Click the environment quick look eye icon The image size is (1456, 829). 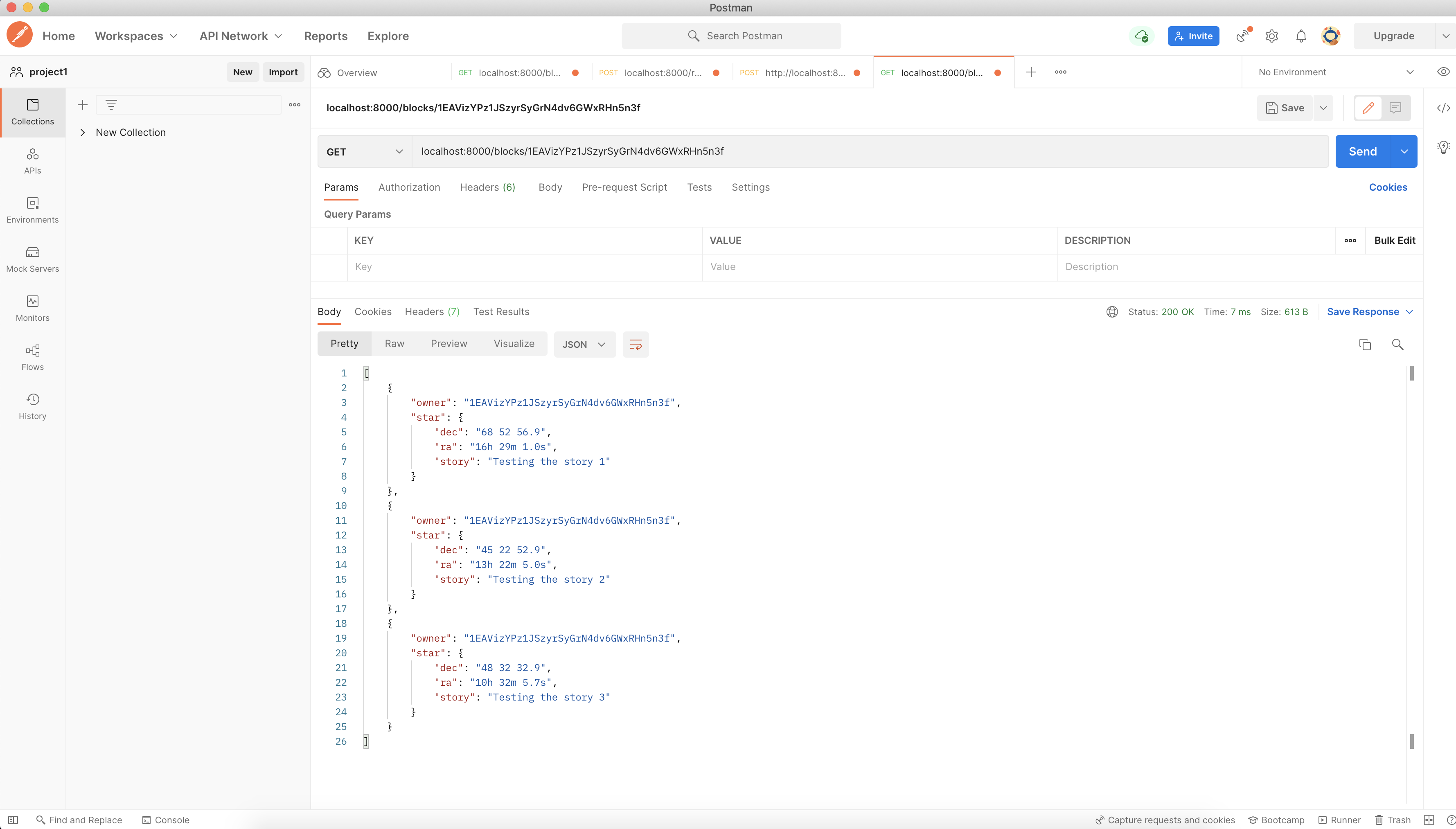click(1443, 72)
